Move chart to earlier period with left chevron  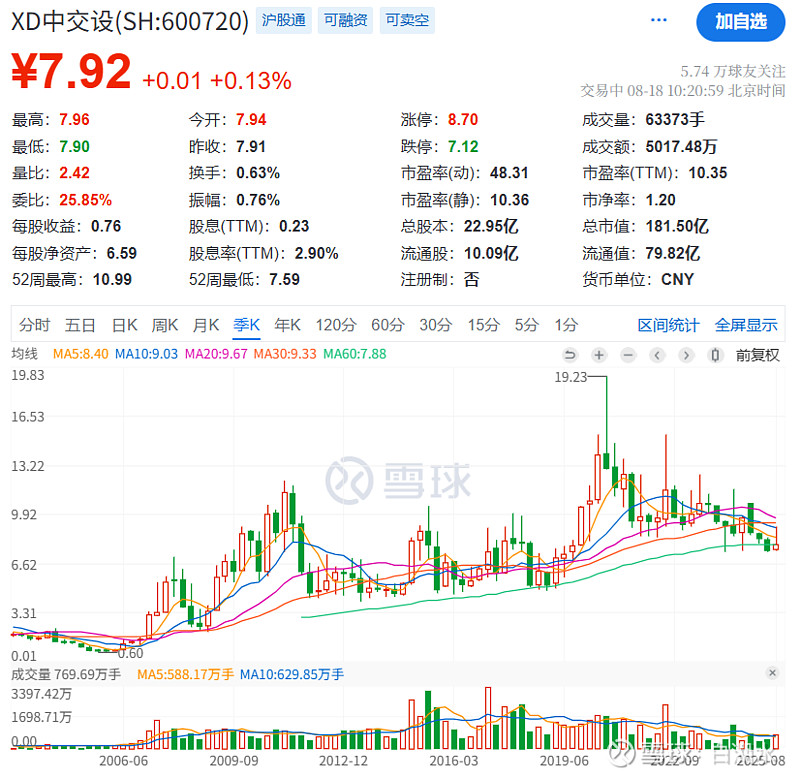[x=657, y=355]
